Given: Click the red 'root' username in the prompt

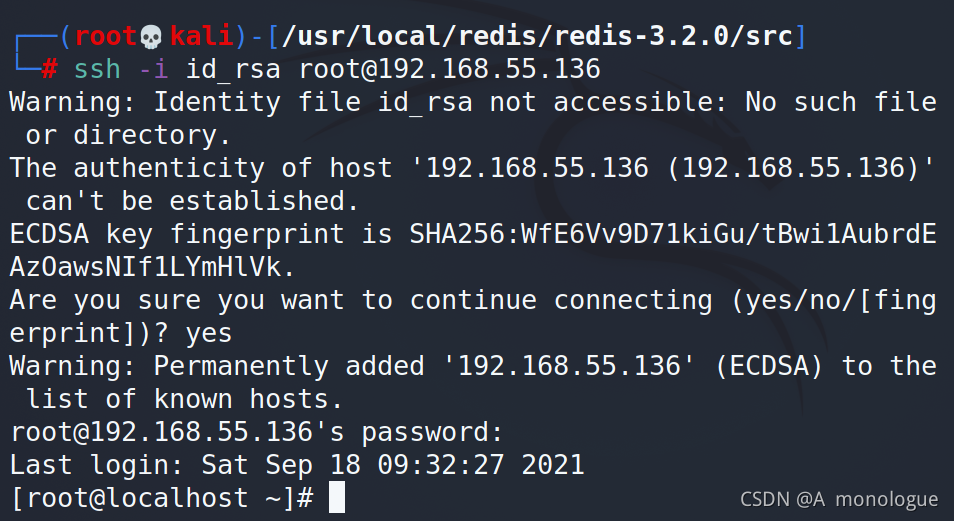Looking at the screenshot, I should point(107,37).
